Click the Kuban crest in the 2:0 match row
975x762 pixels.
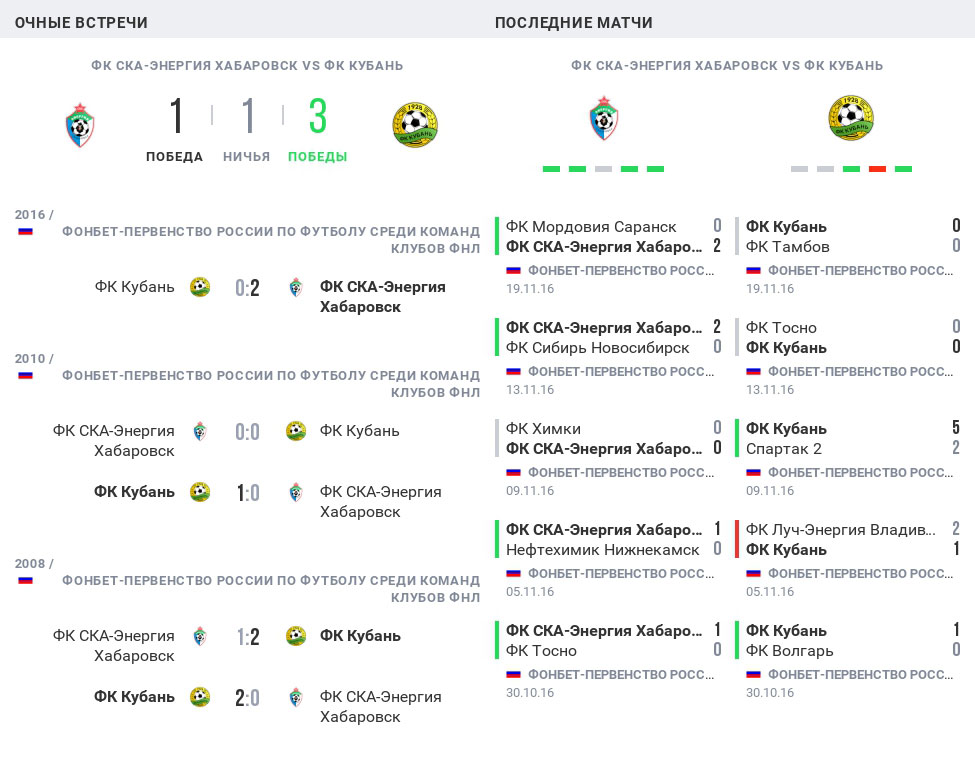coord(200,697)
